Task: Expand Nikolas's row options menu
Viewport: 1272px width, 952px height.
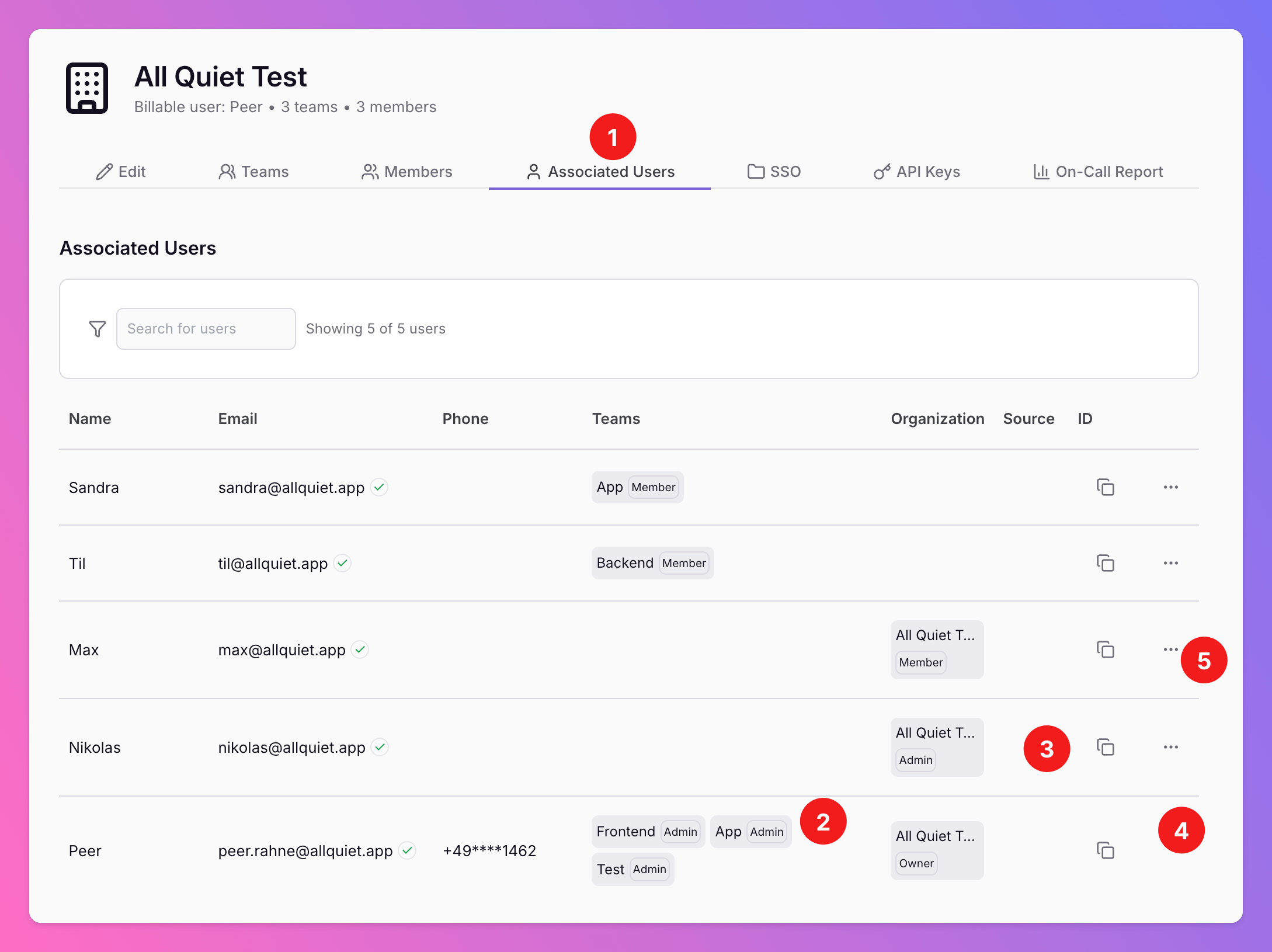Action: point(1170,747)
